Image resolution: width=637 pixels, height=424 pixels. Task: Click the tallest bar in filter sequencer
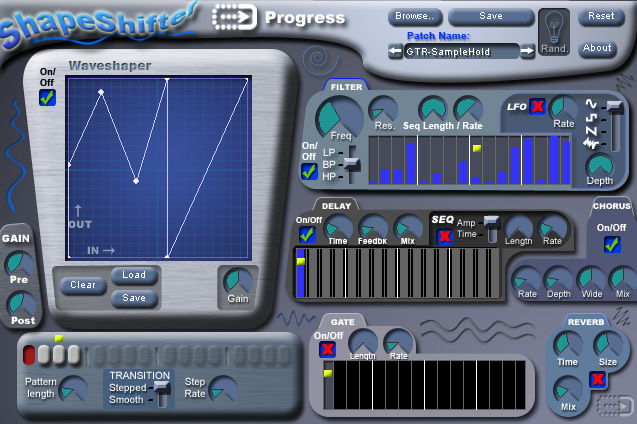tap(554, 160)
